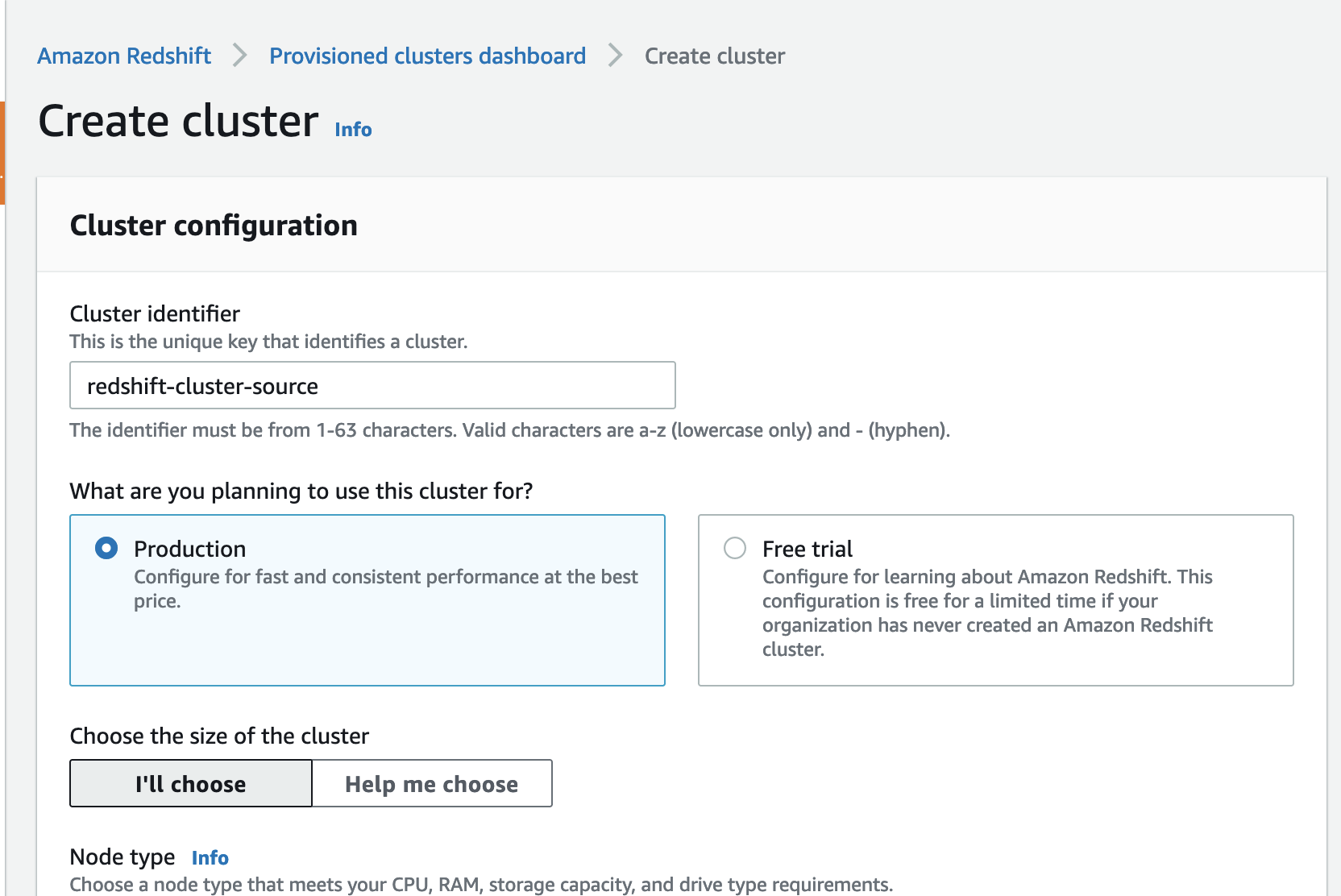Click the Free trial description text

pos(986,612)
